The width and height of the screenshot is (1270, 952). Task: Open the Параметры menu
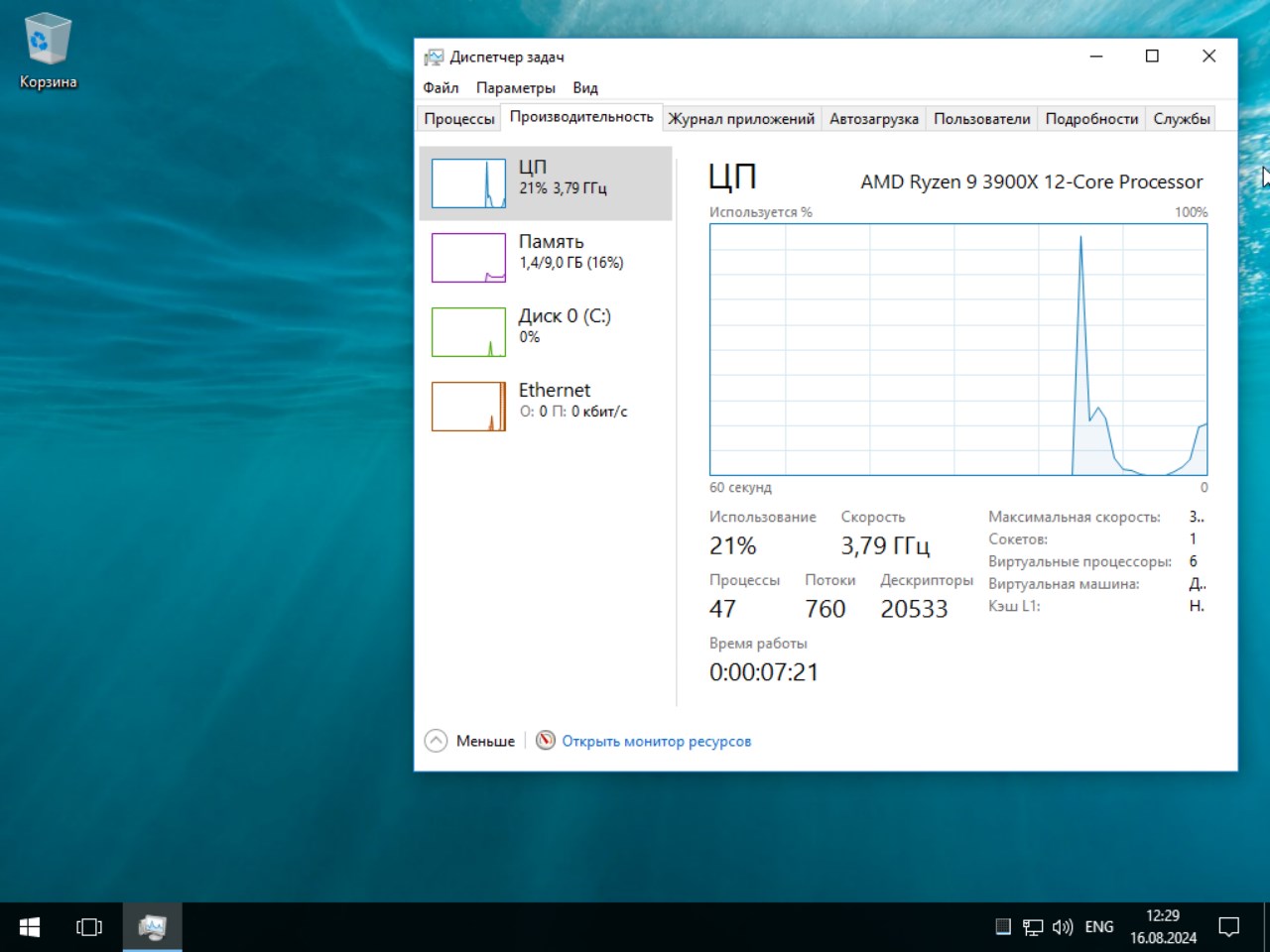coord(516,88)
